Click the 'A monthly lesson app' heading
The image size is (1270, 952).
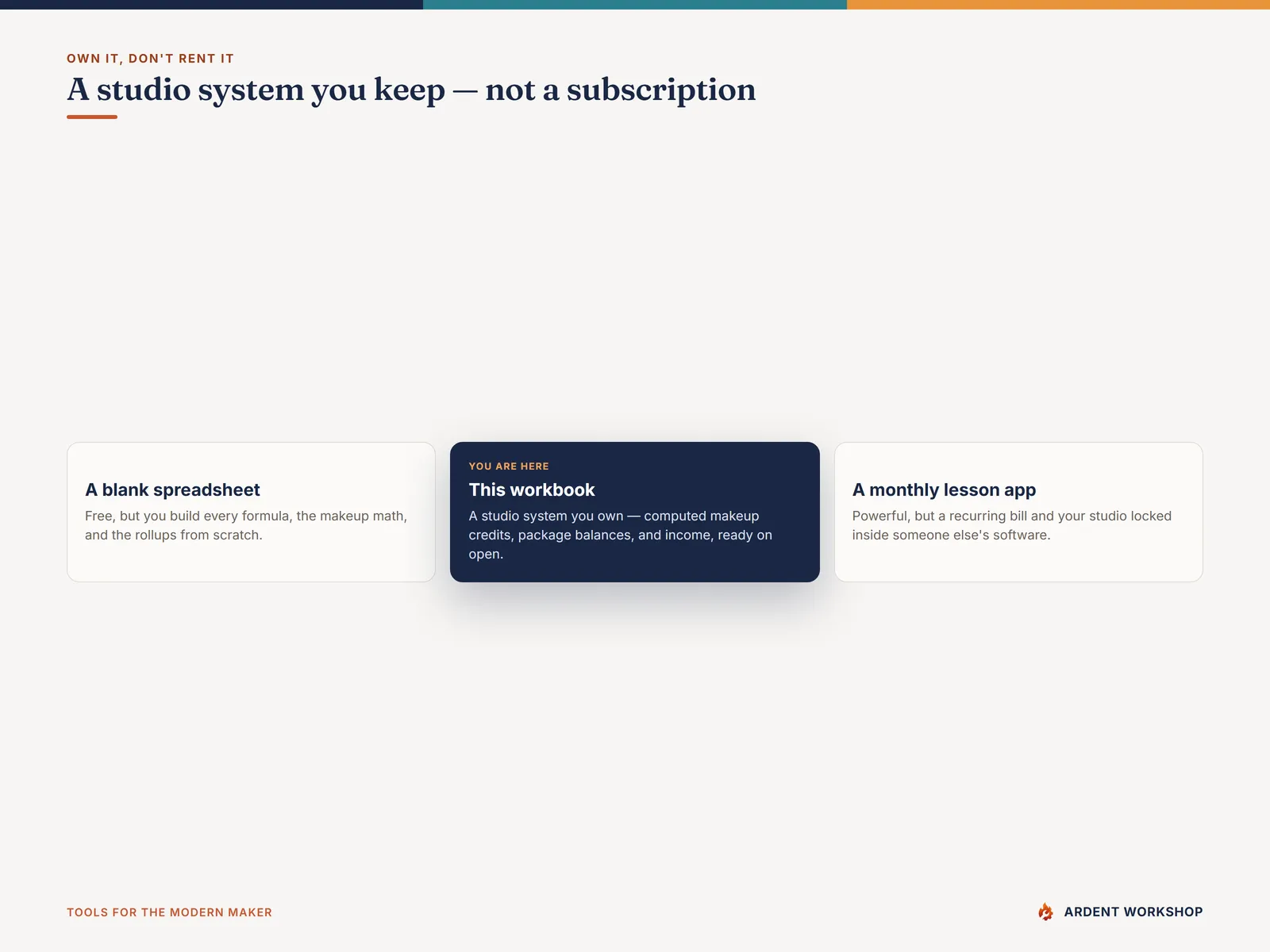pos(944,490)
